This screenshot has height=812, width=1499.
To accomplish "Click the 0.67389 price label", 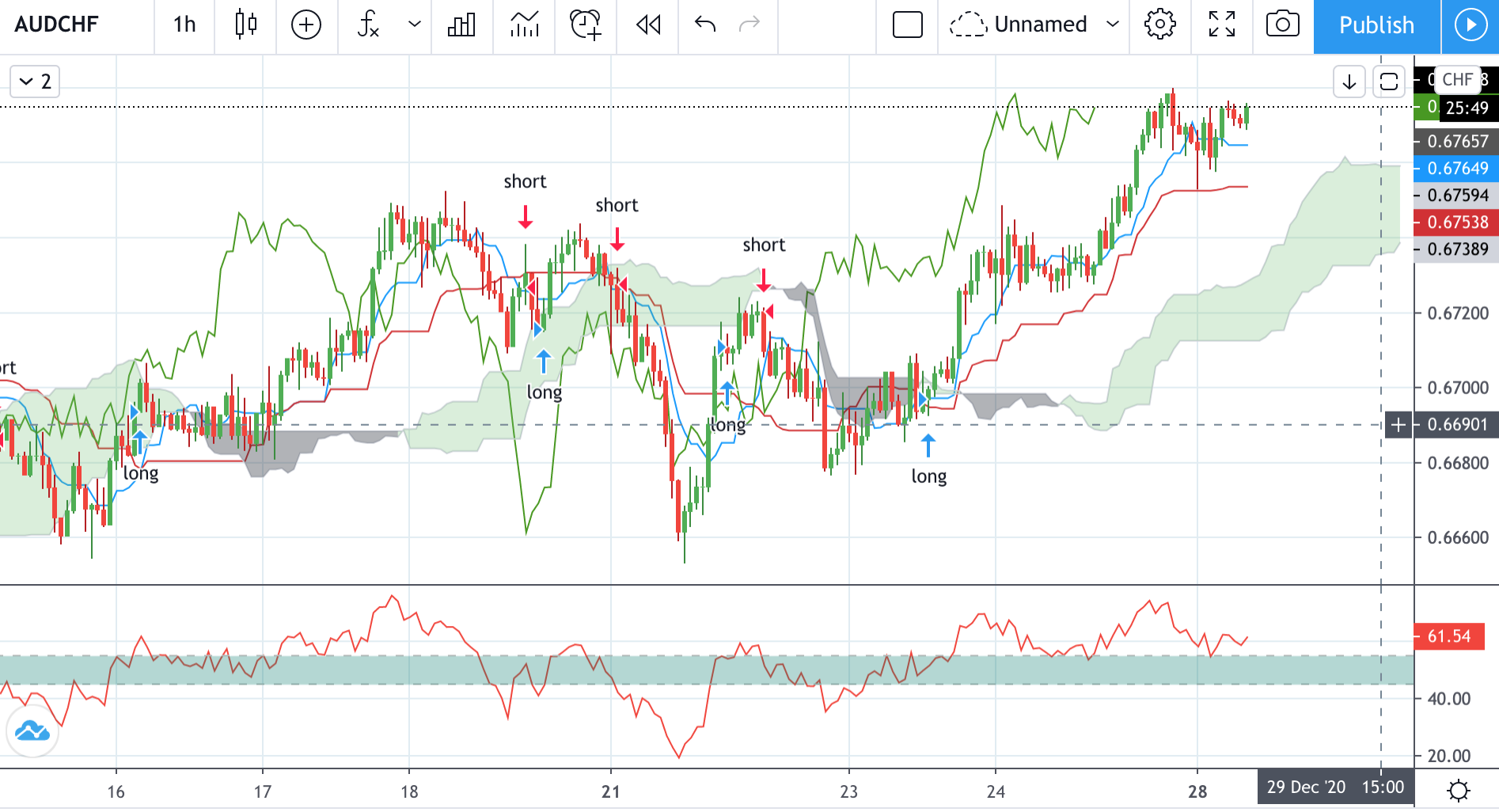I will (x=1456, y=249).
